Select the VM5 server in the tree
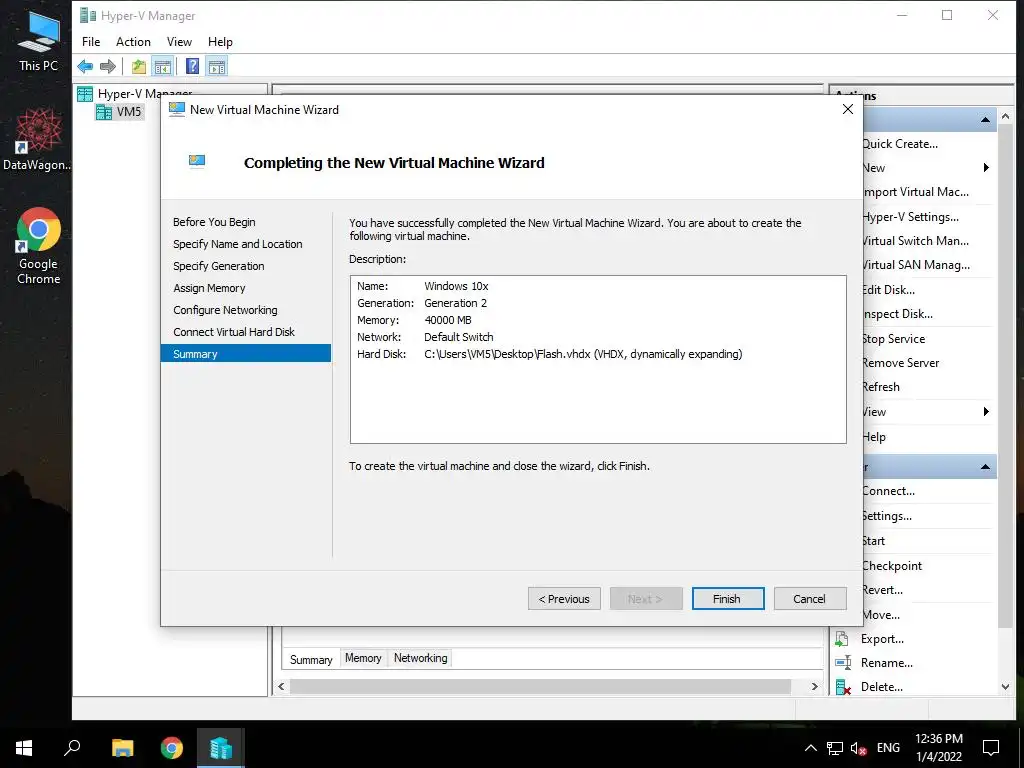 click(119, 112)
